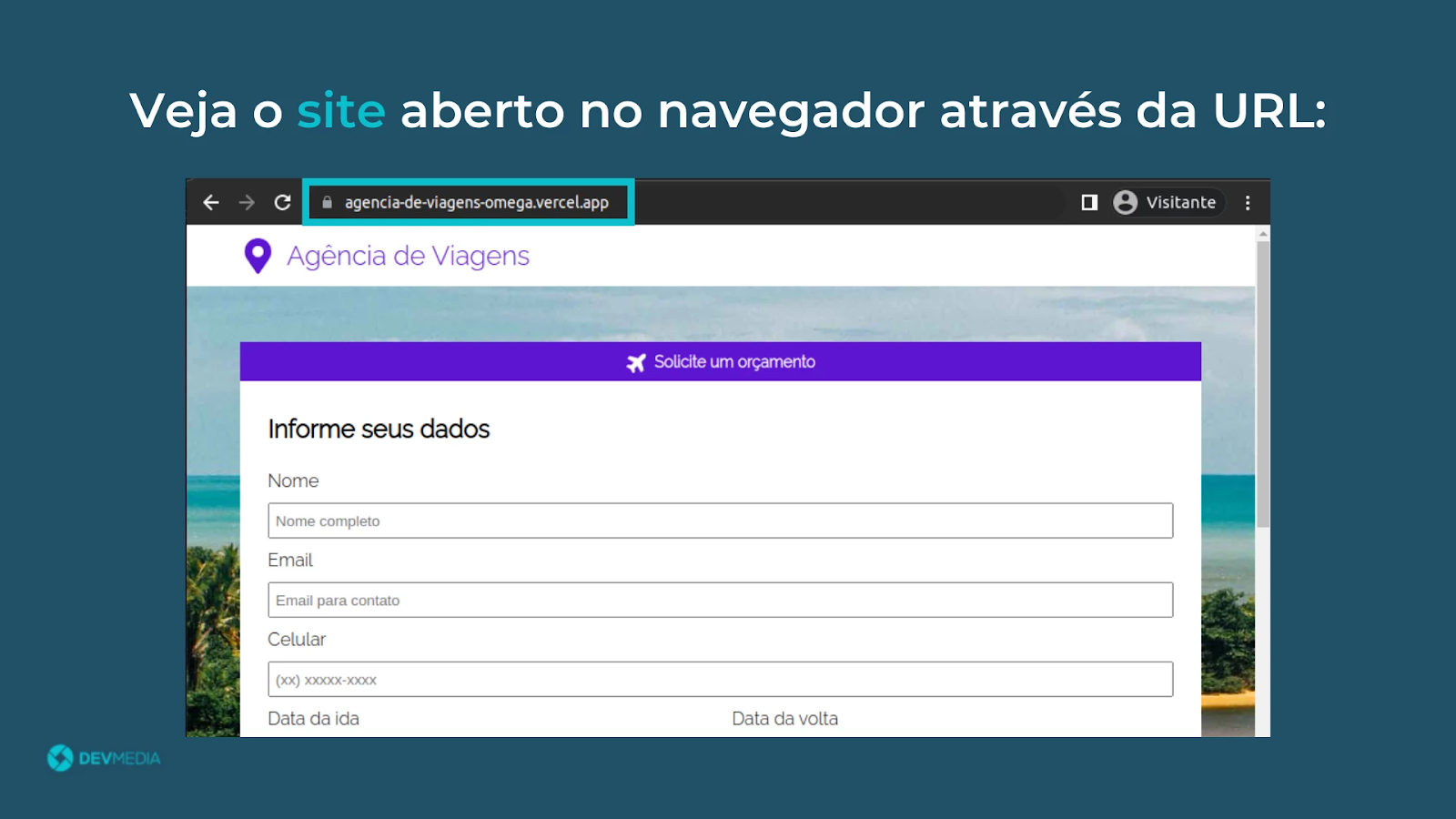Reload the page with the refresh icon

pos(281,202)
